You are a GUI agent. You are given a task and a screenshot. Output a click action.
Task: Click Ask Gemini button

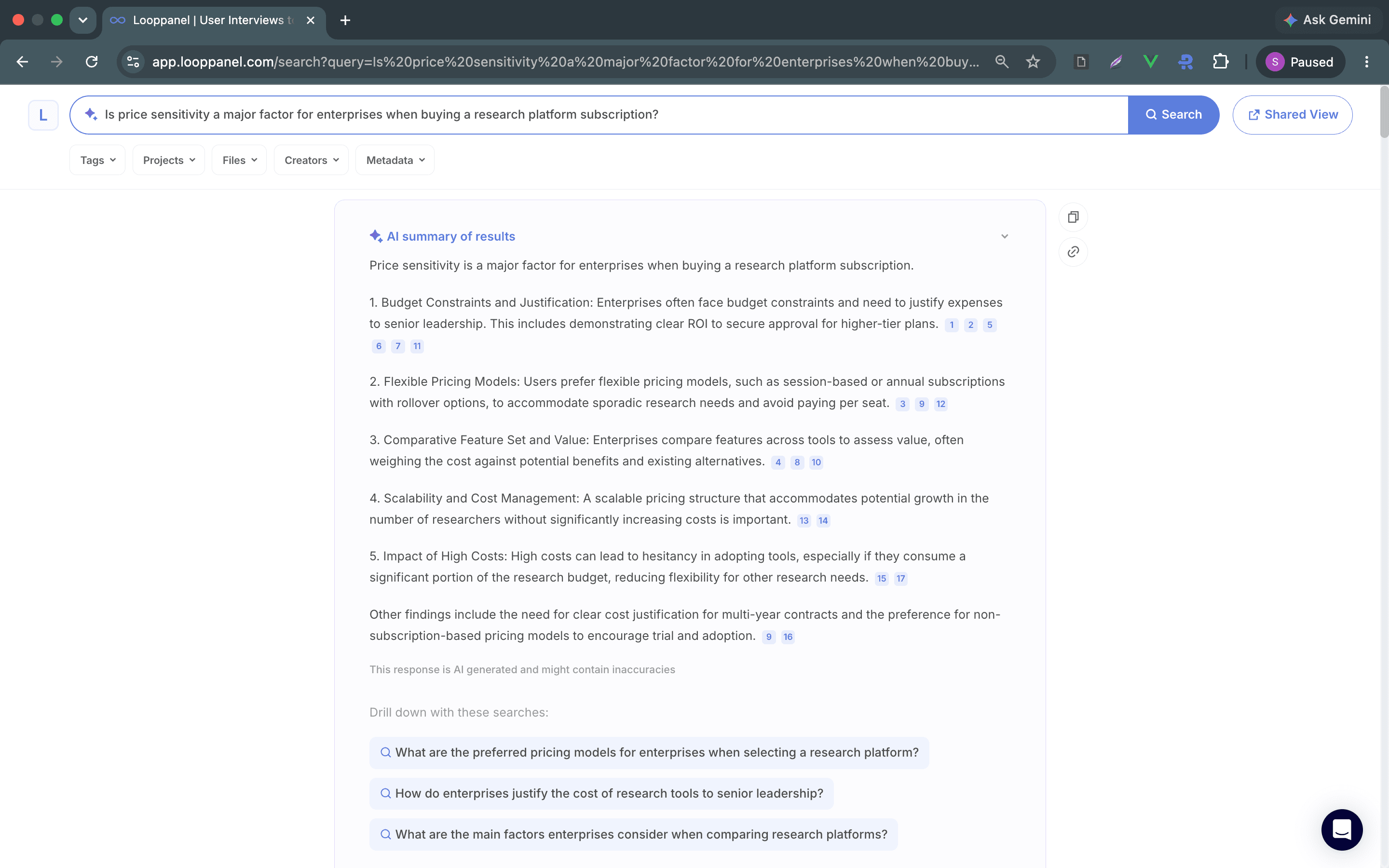[x=1328, y=20]
